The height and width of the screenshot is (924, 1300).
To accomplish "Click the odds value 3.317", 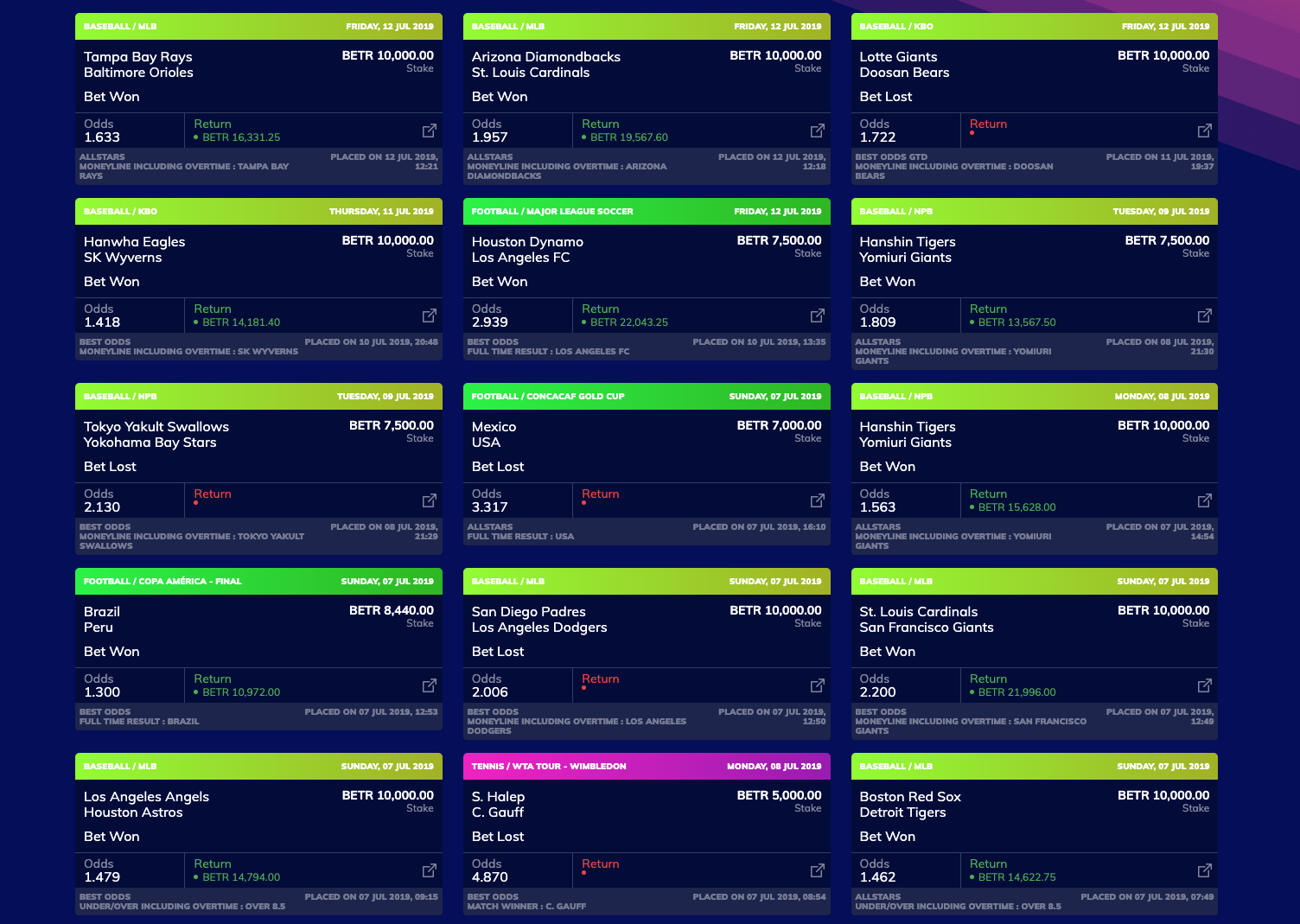I will 490,507.
